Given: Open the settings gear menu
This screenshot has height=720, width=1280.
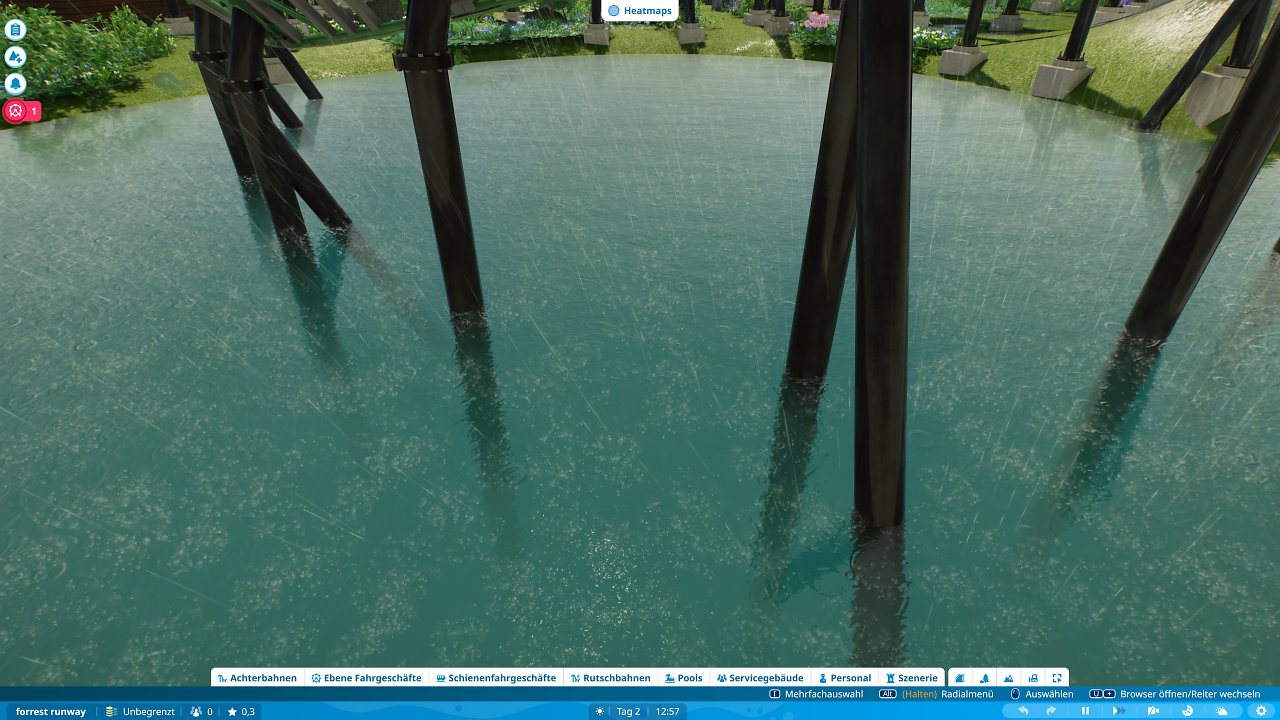Looking at the screenshot, I should pos(1261,711).
